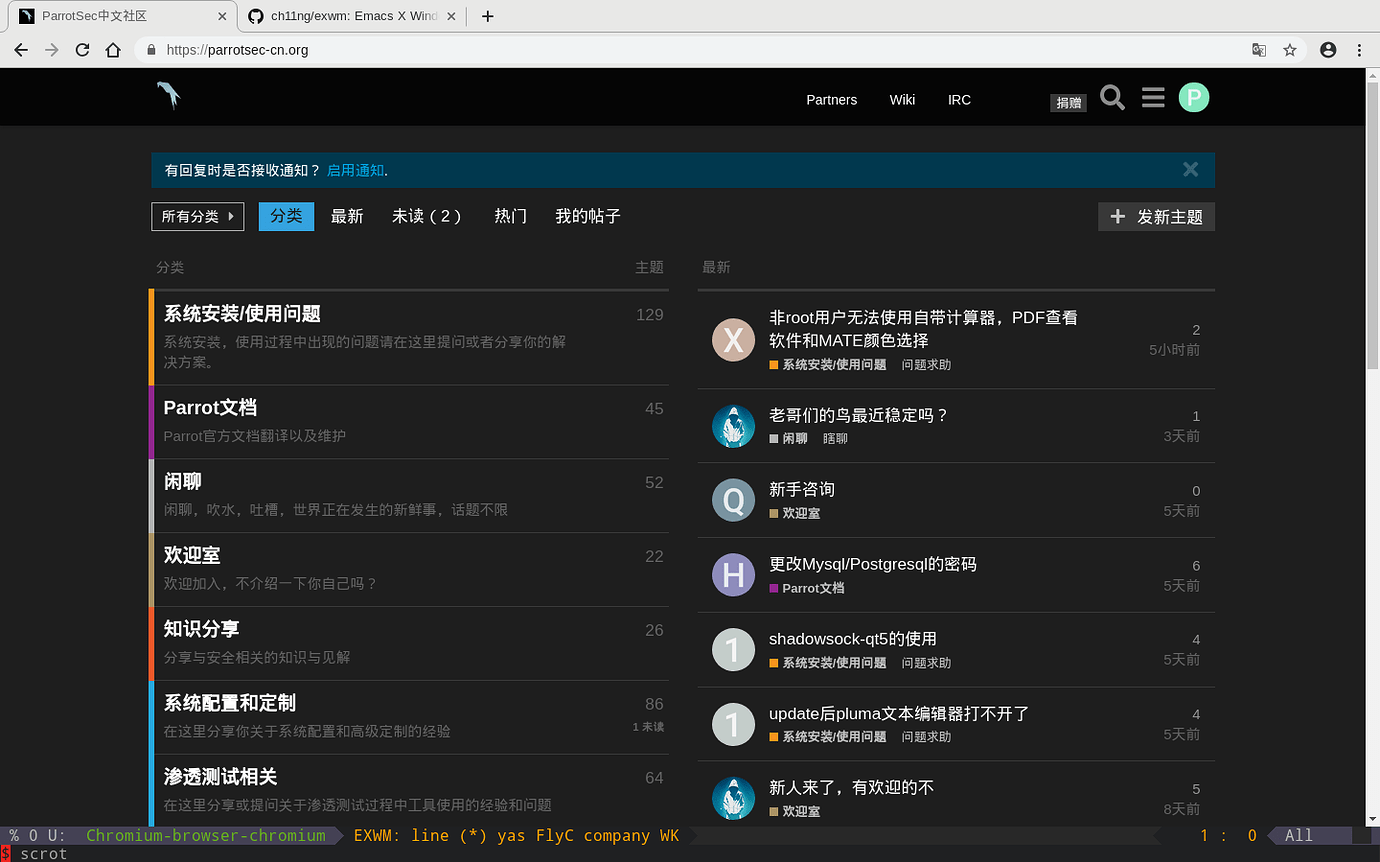The image size is (1380, 862).
Task: Reload the page with the refresh icon
Action: pyautogui.click(x=82, y=49)
